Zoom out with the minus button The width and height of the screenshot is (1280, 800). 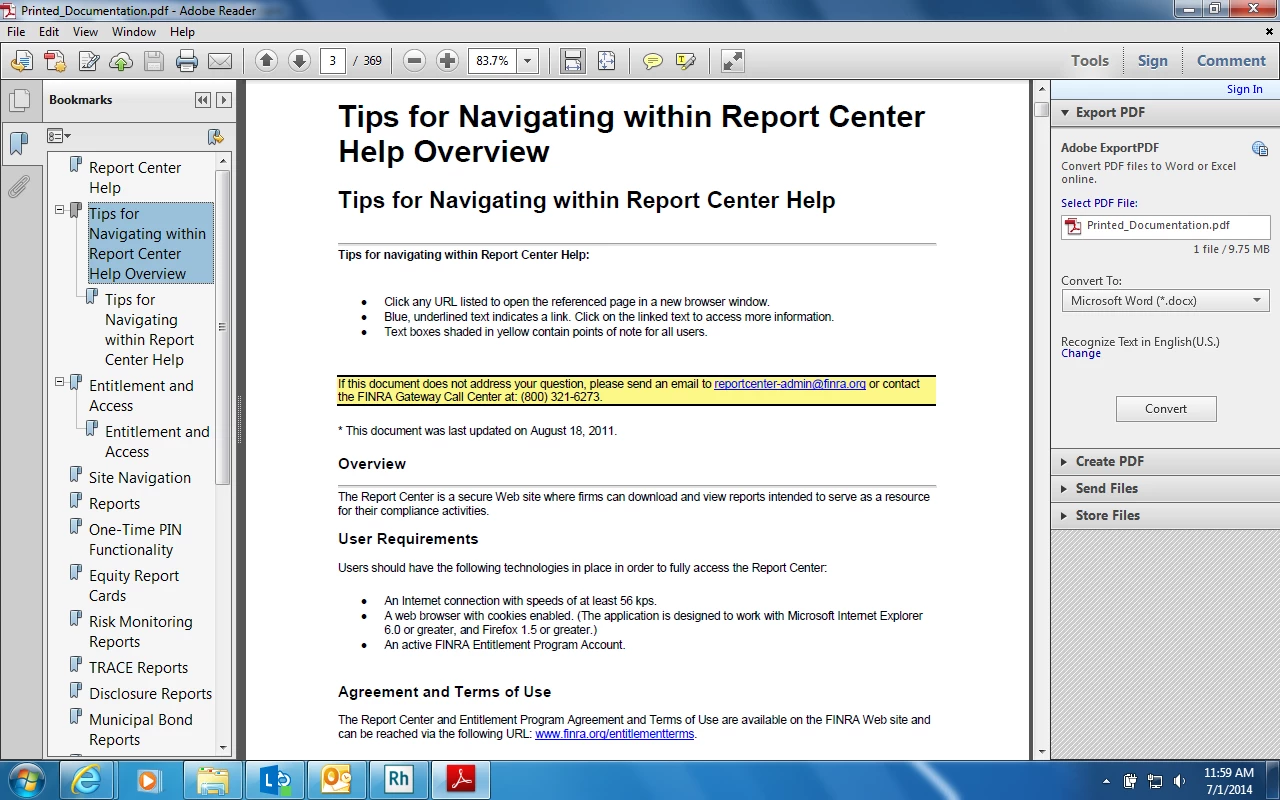[x=415, y=61]
